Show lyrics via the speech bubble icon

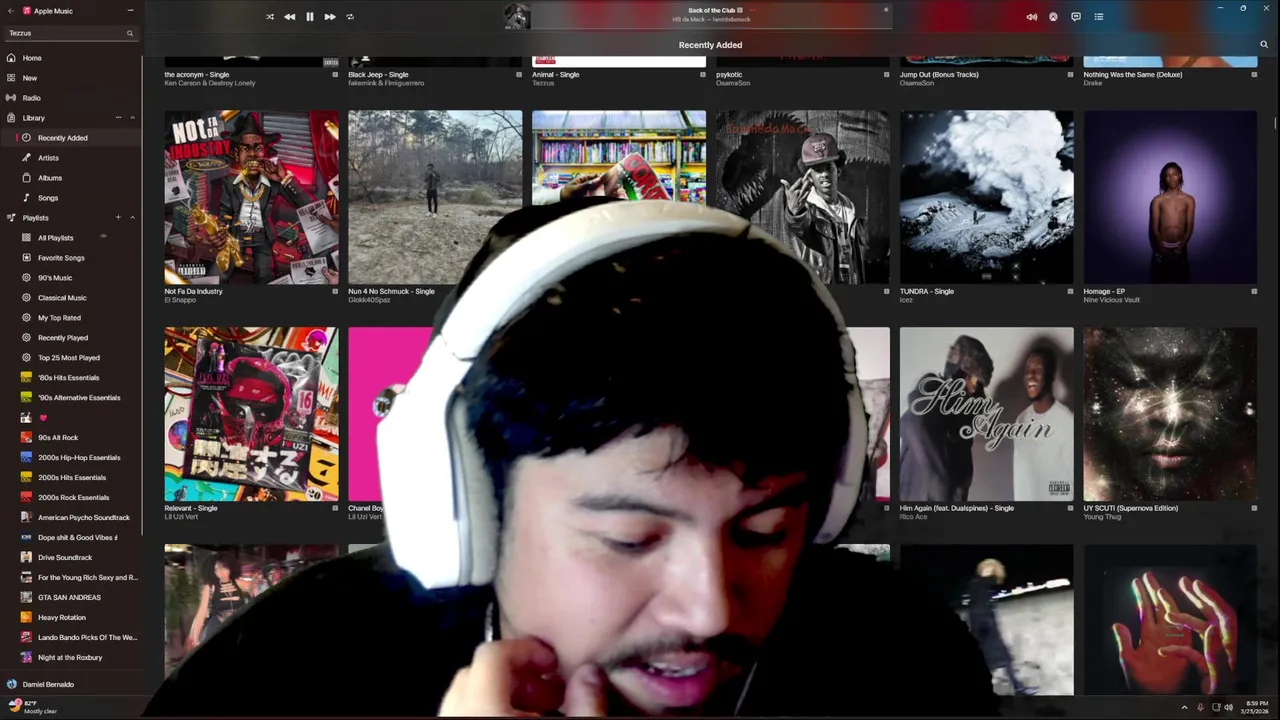(x=1076, y=17)
